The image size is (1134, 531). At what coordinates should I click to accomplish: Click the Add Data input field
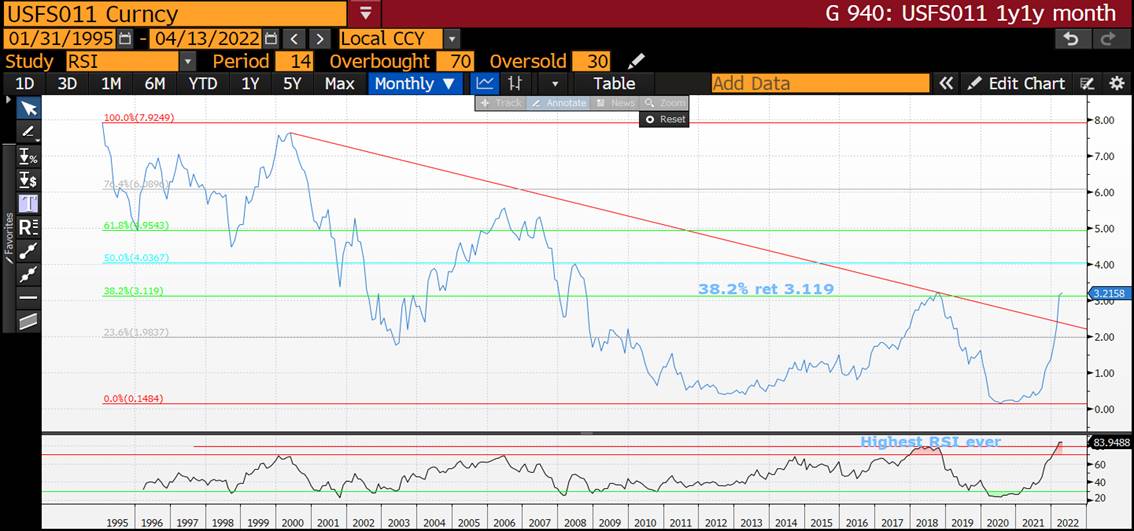pyautogui.click(x=820, y=84)
